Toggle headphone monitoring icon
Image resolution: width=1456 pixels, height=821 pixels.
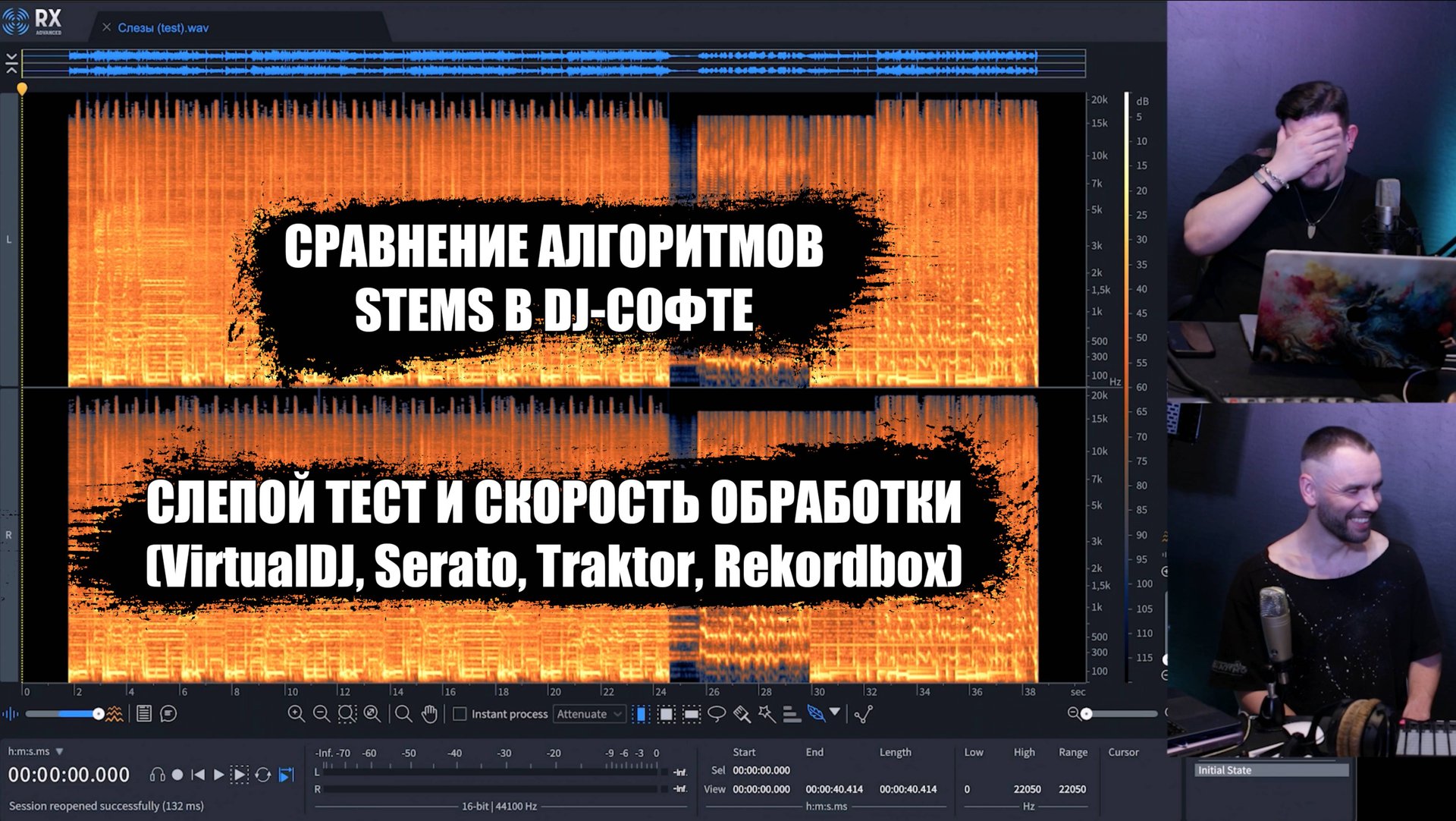pos(158,775)
